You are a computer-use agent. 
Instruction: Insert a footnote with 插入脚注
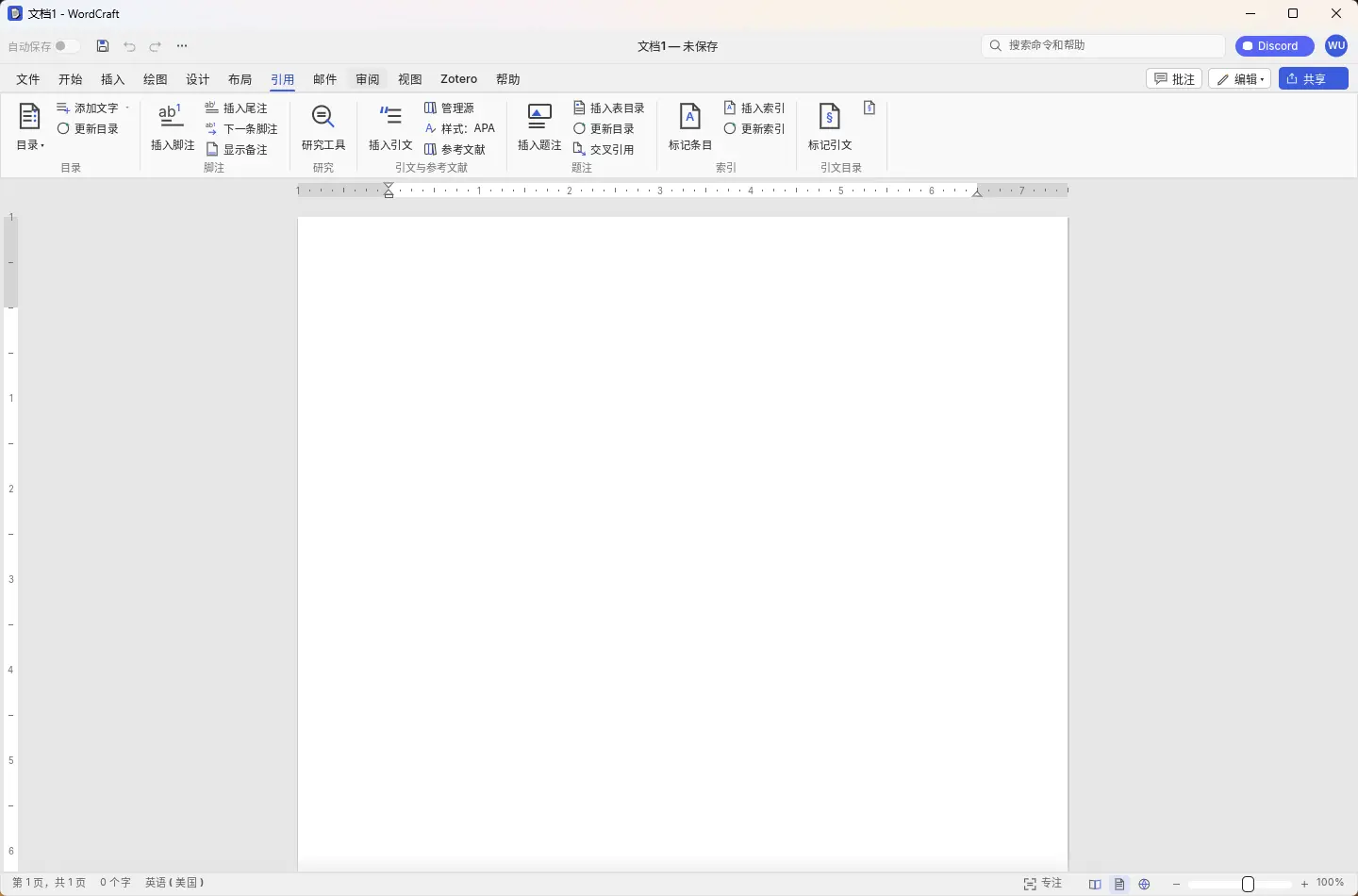point(173,127)
